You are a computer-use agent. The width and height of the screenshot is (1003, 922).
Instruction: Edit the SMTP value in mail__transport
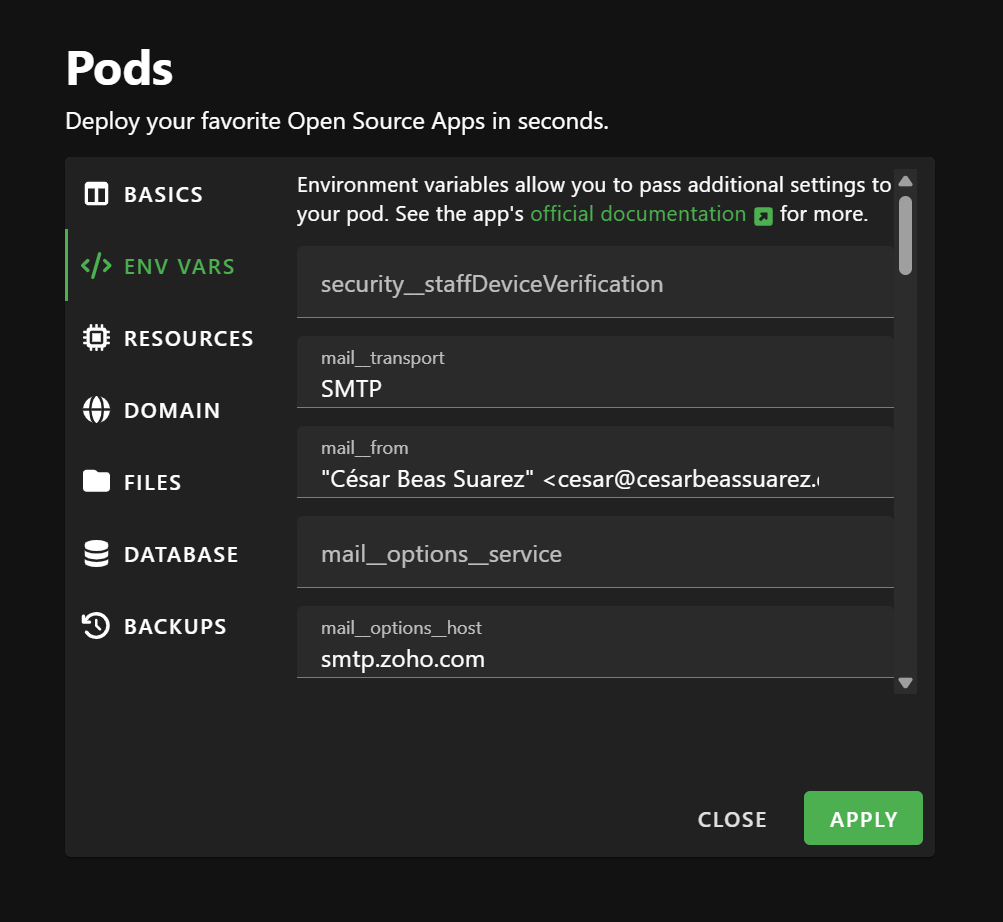point(595,388)
